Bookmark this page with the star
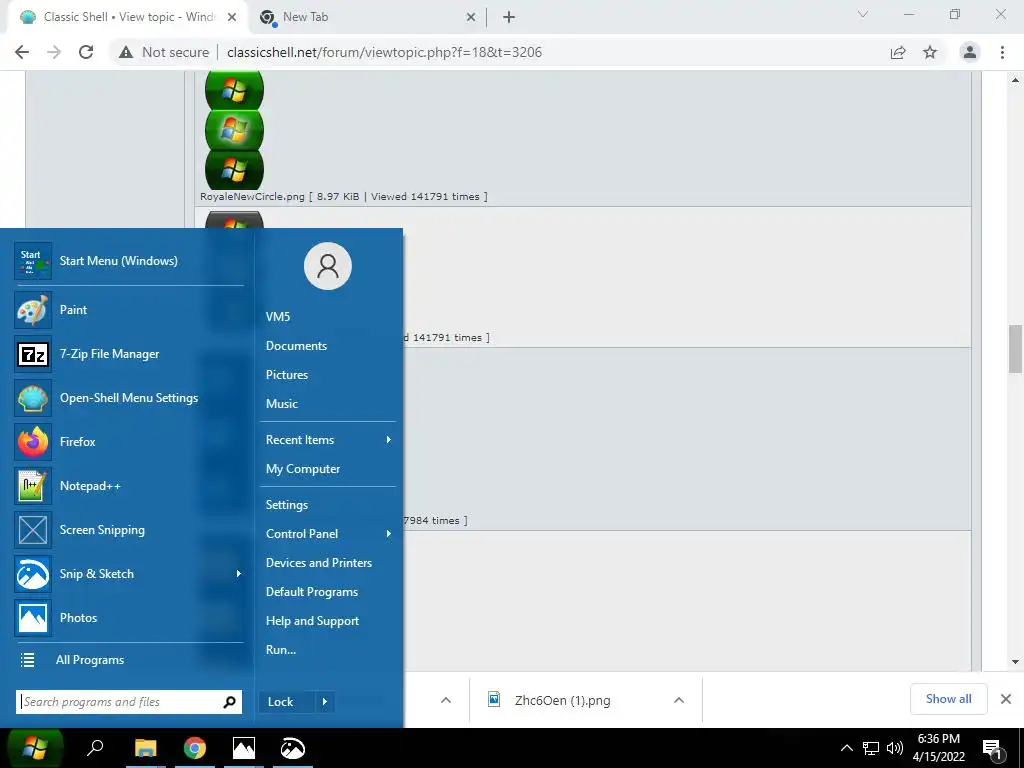This screenshot has width=1024, height=768. 930,52
